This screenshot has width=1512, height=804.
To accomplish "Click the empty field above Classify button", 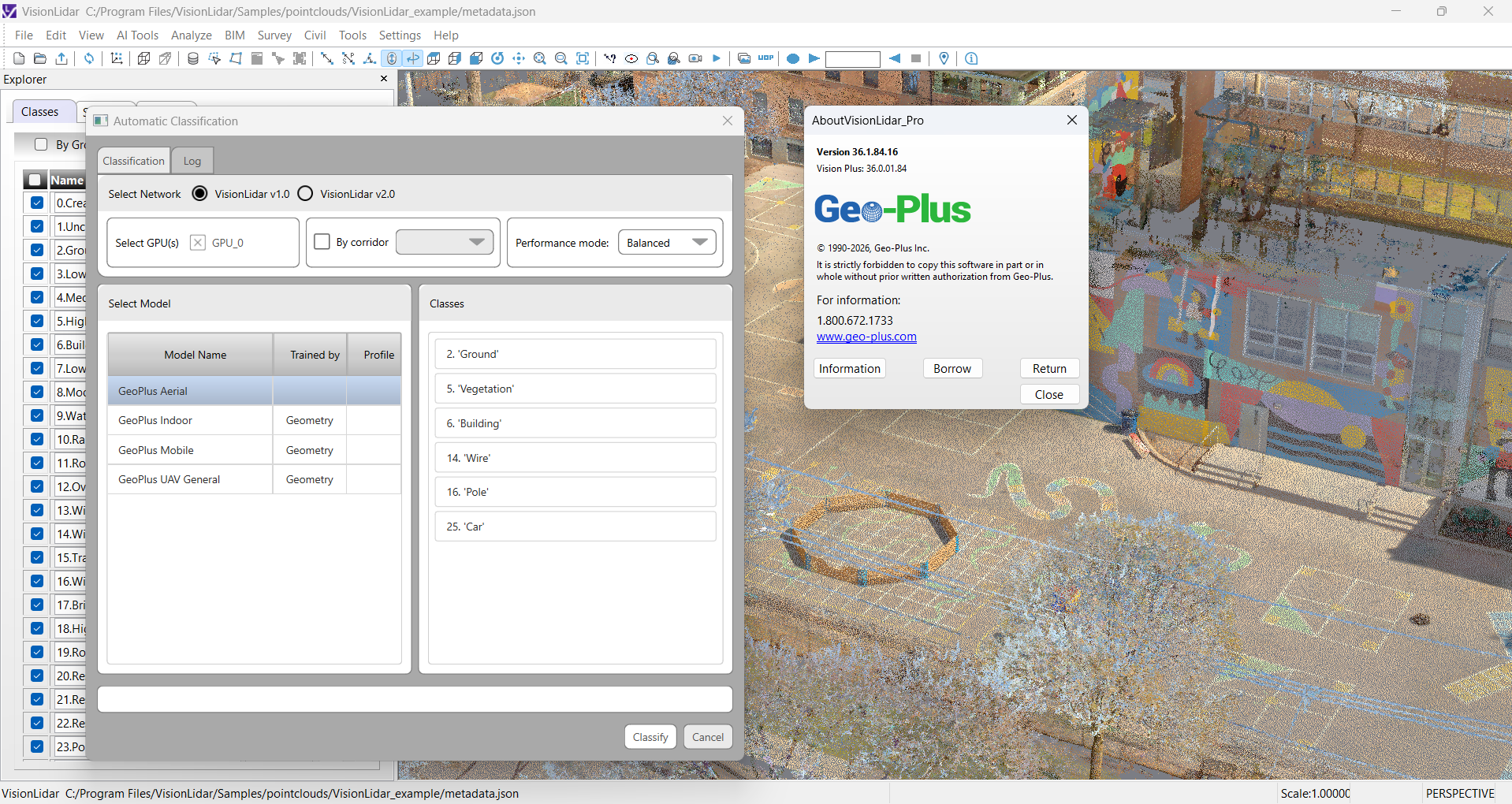I will coord(415,699).
